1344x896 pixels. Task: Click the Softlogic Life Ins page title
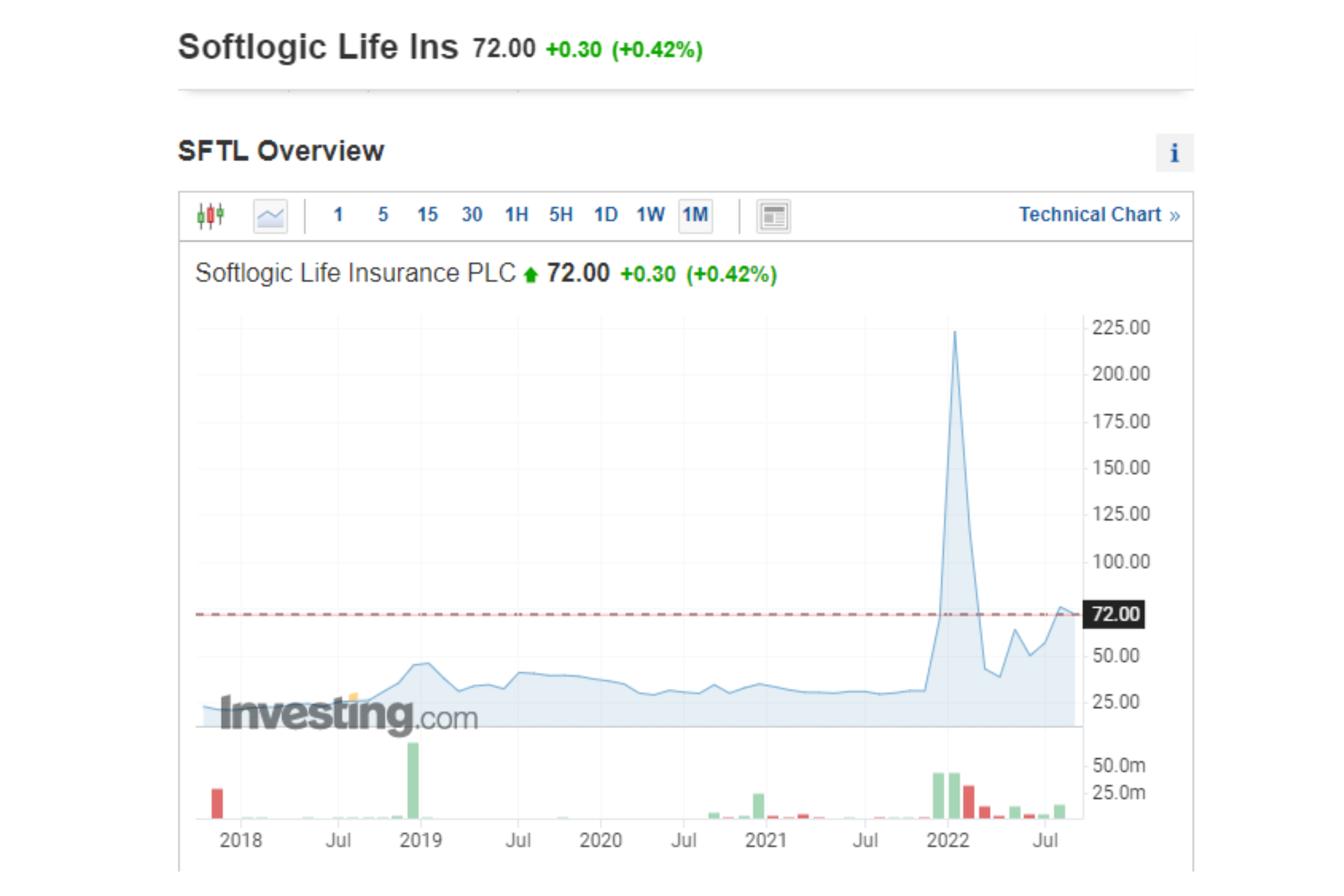click(318, 47)
